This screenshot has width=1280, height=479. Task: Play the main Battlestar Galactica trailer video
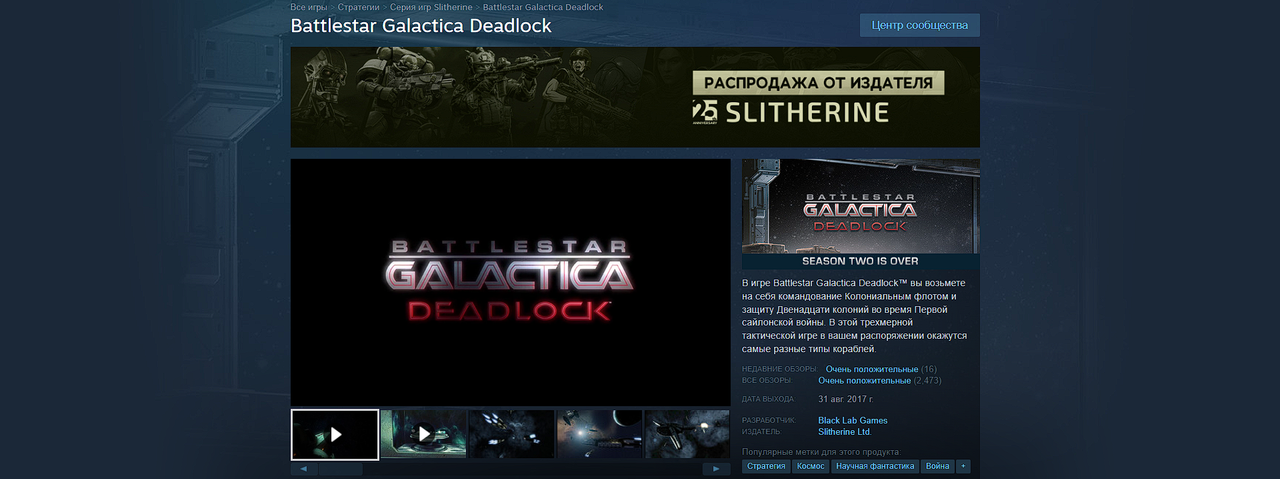click(510, 282)
